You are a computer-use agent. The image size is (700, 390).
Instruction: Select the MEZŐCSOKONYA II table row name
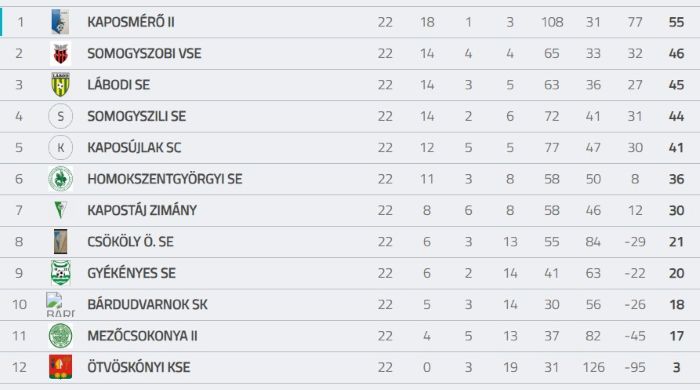pos(142,336)
